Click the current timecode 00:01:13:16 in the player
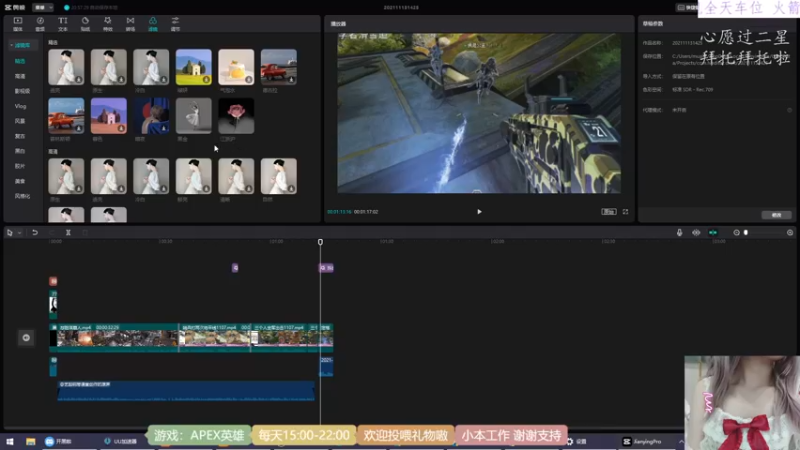Image resolution: width=800 pixels, height=450 pixels. click(x=339, y=212)
